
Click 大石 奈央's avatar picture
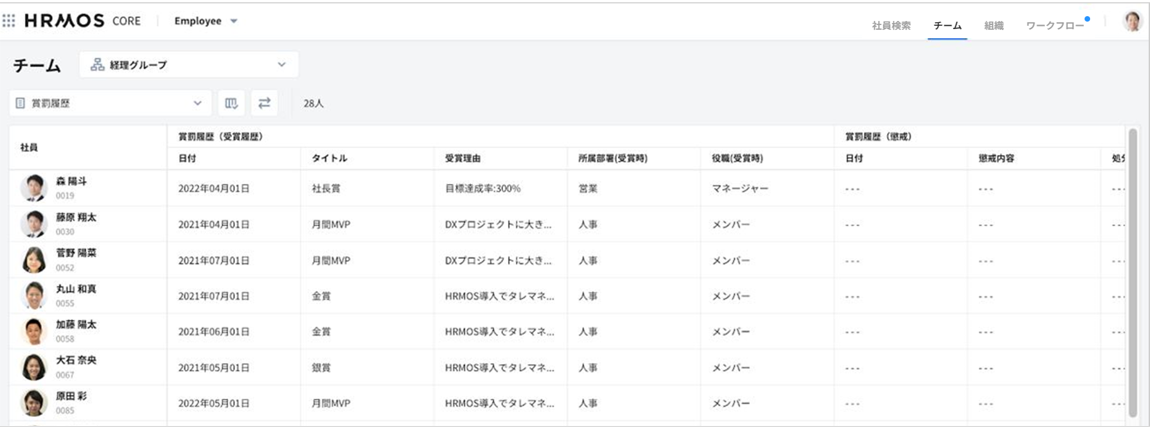[x=34, y=367]
